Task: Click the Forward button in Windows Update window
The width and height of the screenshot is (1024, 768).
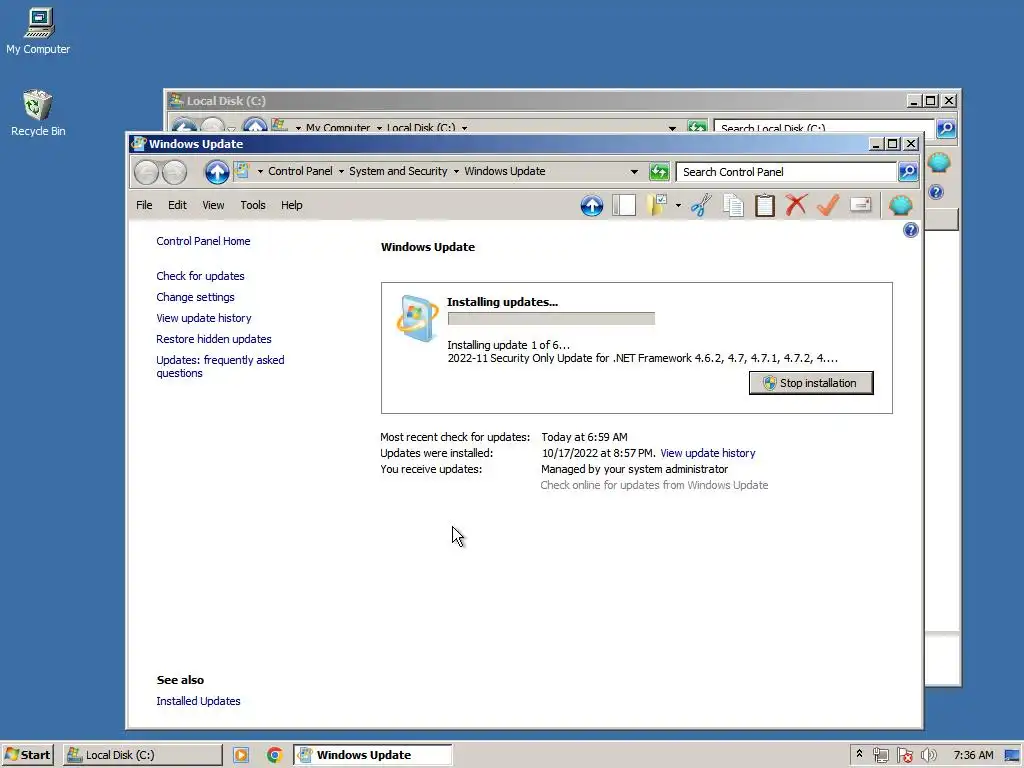Action: click(174, 172)
